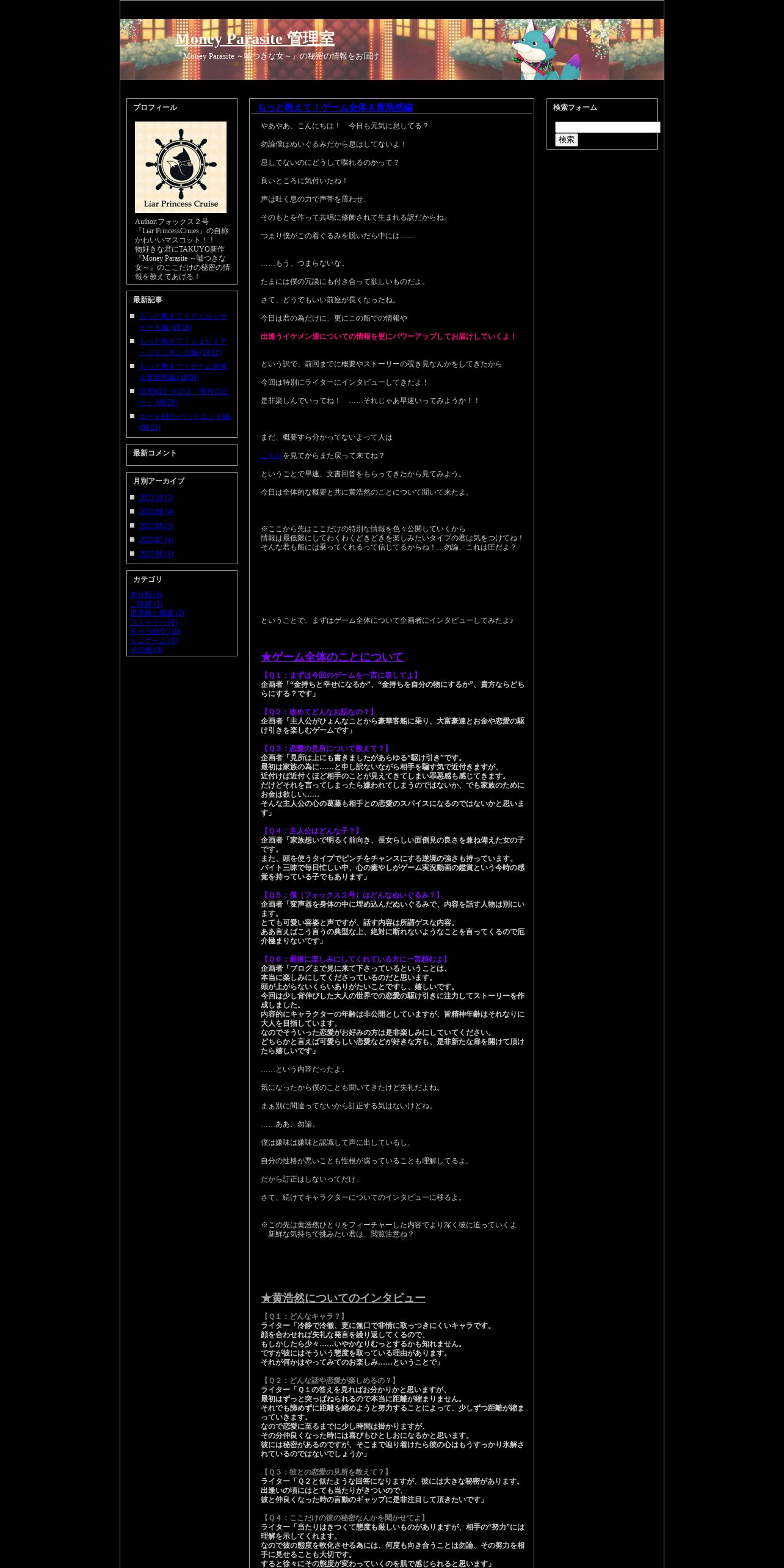Click the header subtitle 秘密の情報をお届け
Screen dimensions: 784x1568
[339, 56]
